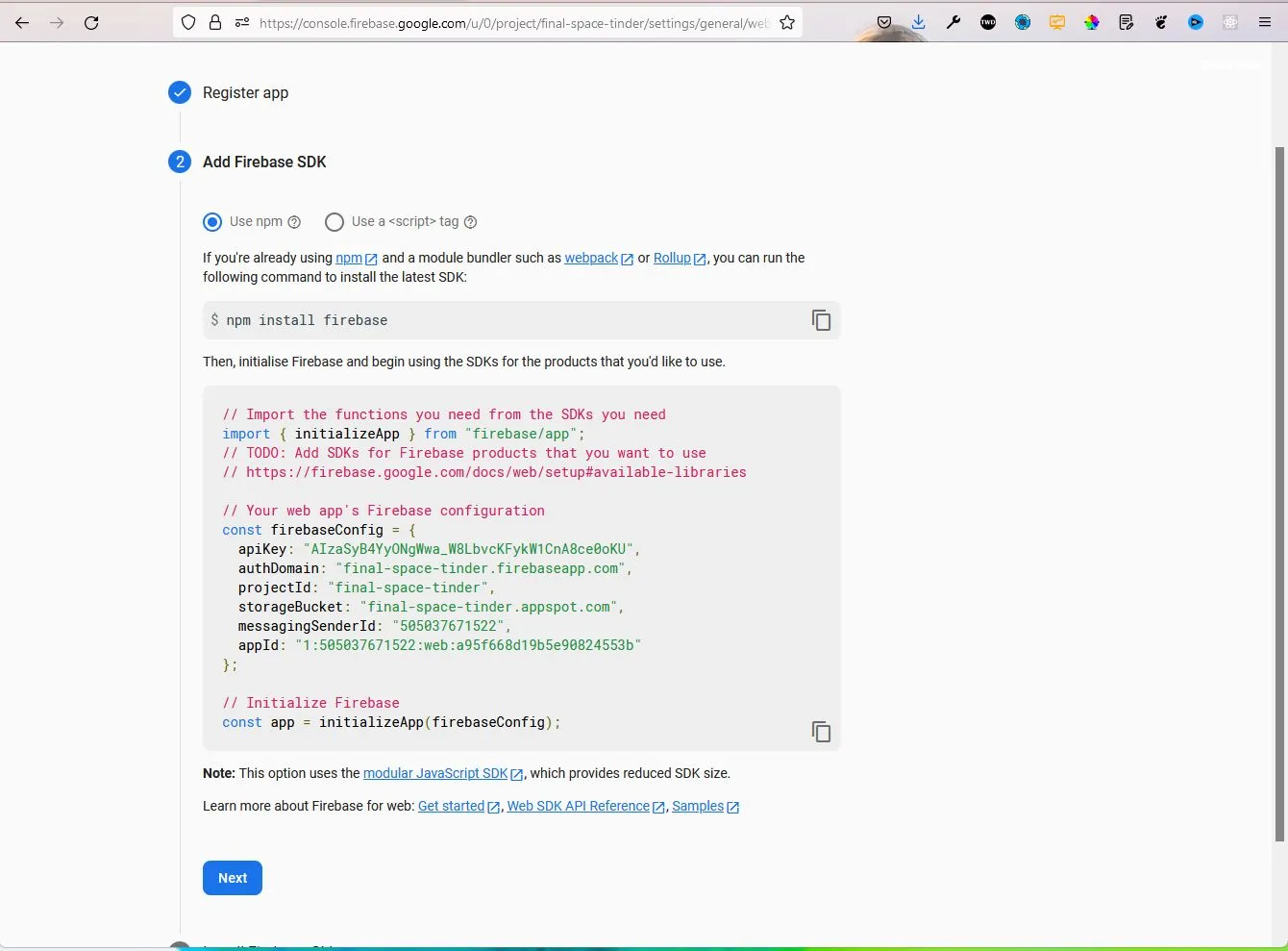Viewport: 1288px width, 951px height.
Task: Click the "npm install firebase" command text
Action: [x=307, y=320]
